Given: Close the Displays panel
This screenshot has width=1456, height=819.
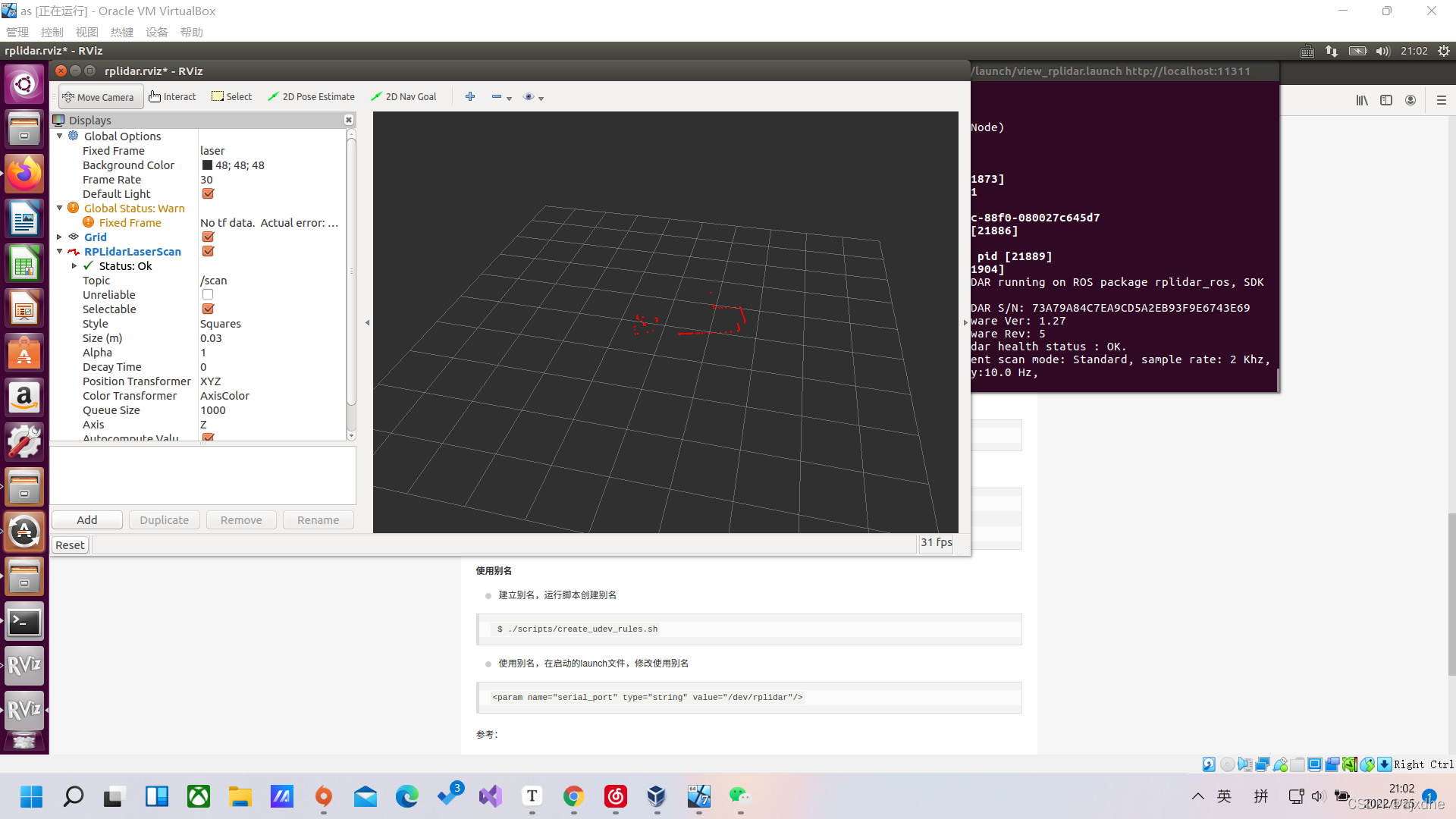Looking at the screenshot, I should 349,120.
